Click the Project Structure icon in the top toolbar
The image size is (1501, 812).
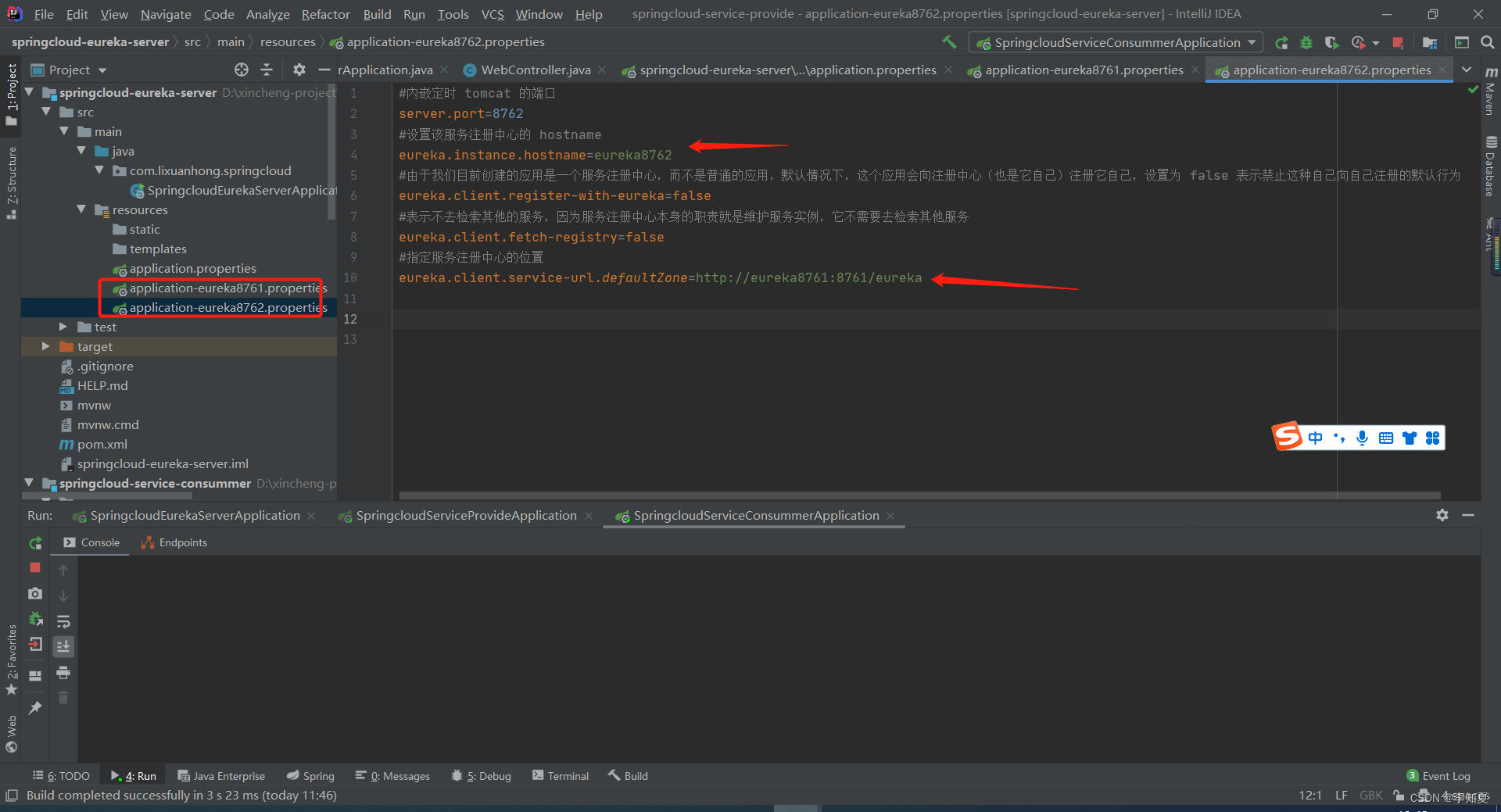click(x=1430, y=43)
